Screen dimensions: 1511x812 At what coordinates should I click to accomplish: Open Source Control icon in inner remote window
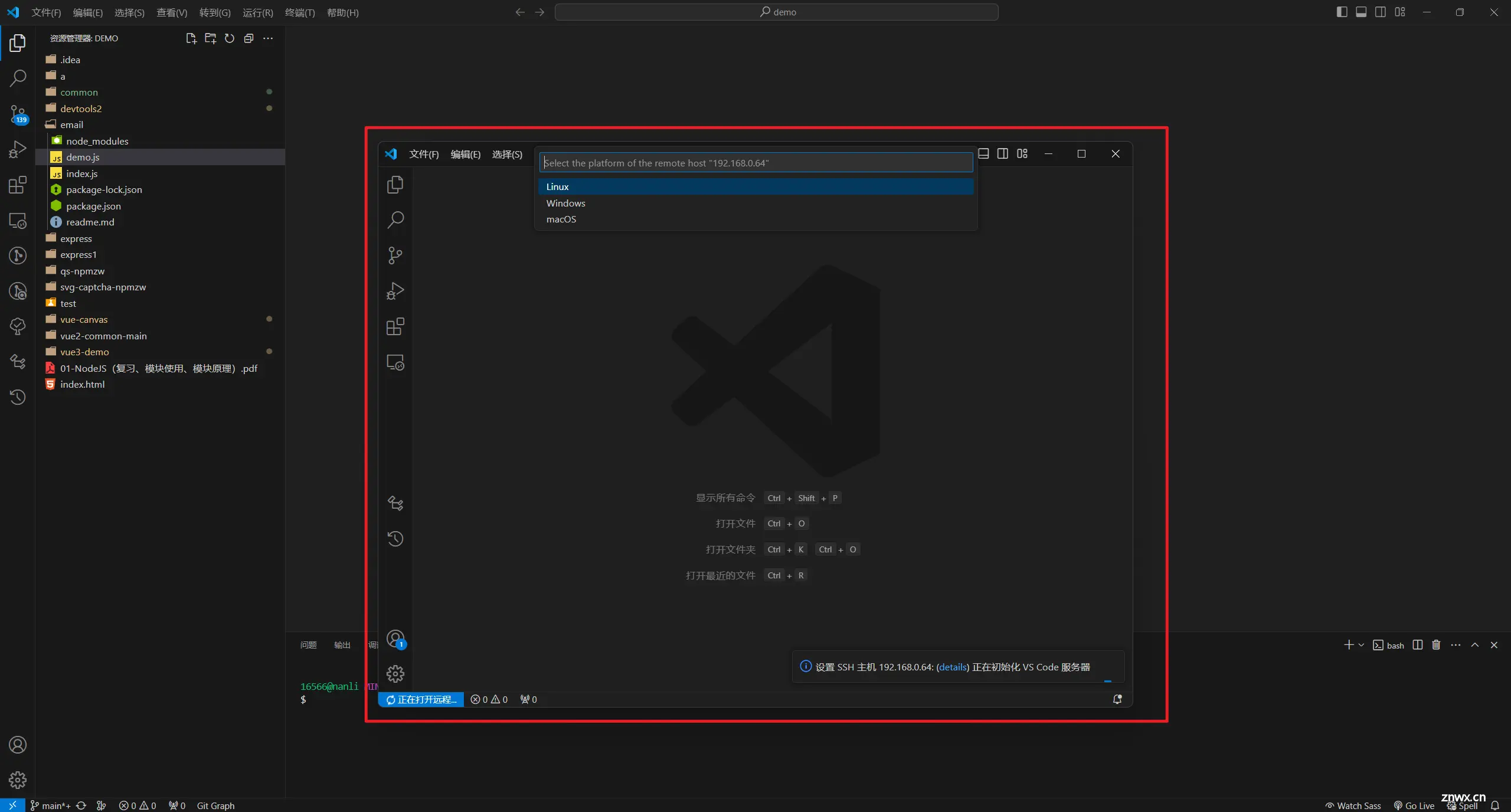pos(395,256)
